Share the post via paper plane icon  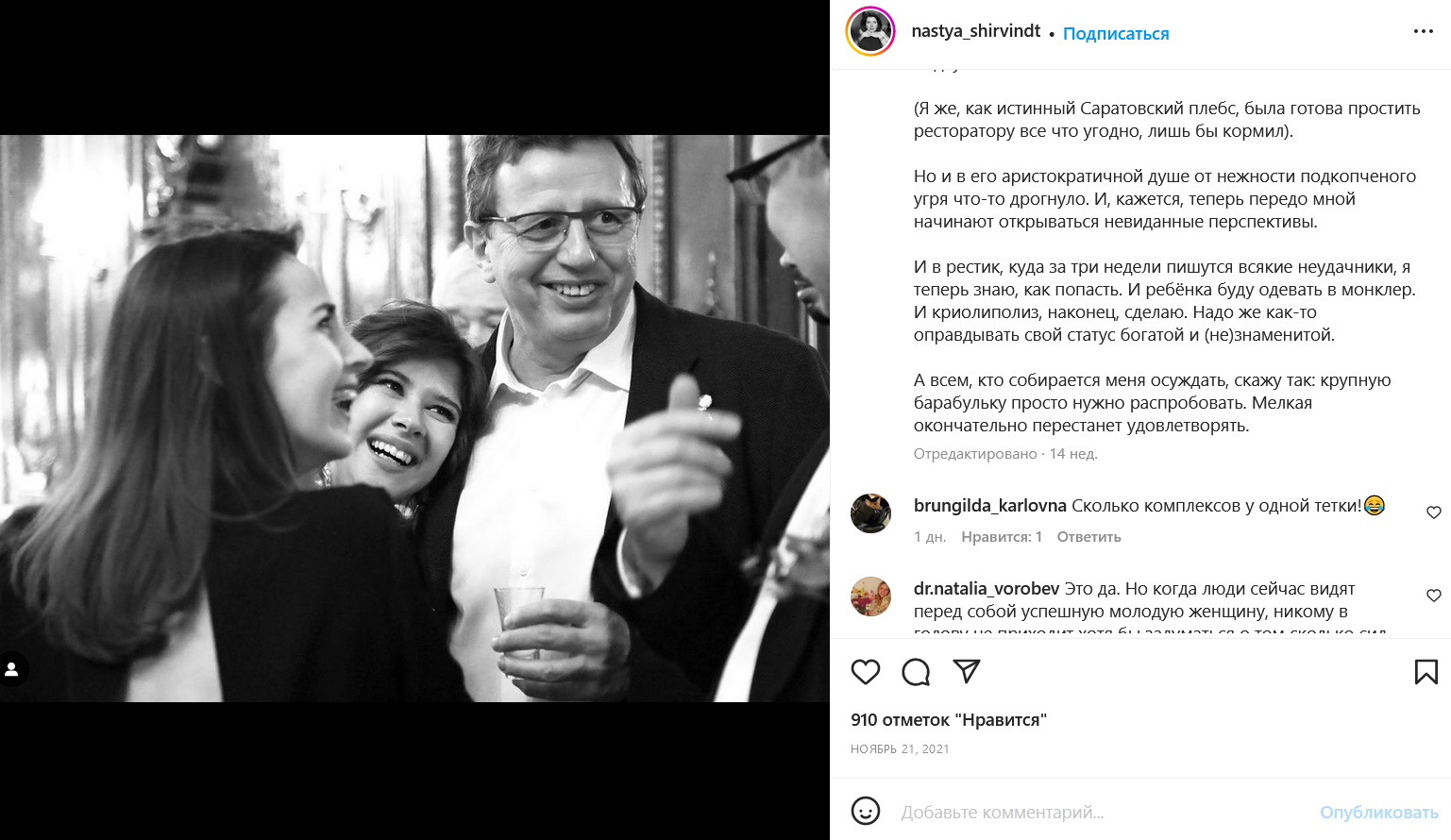966,671
